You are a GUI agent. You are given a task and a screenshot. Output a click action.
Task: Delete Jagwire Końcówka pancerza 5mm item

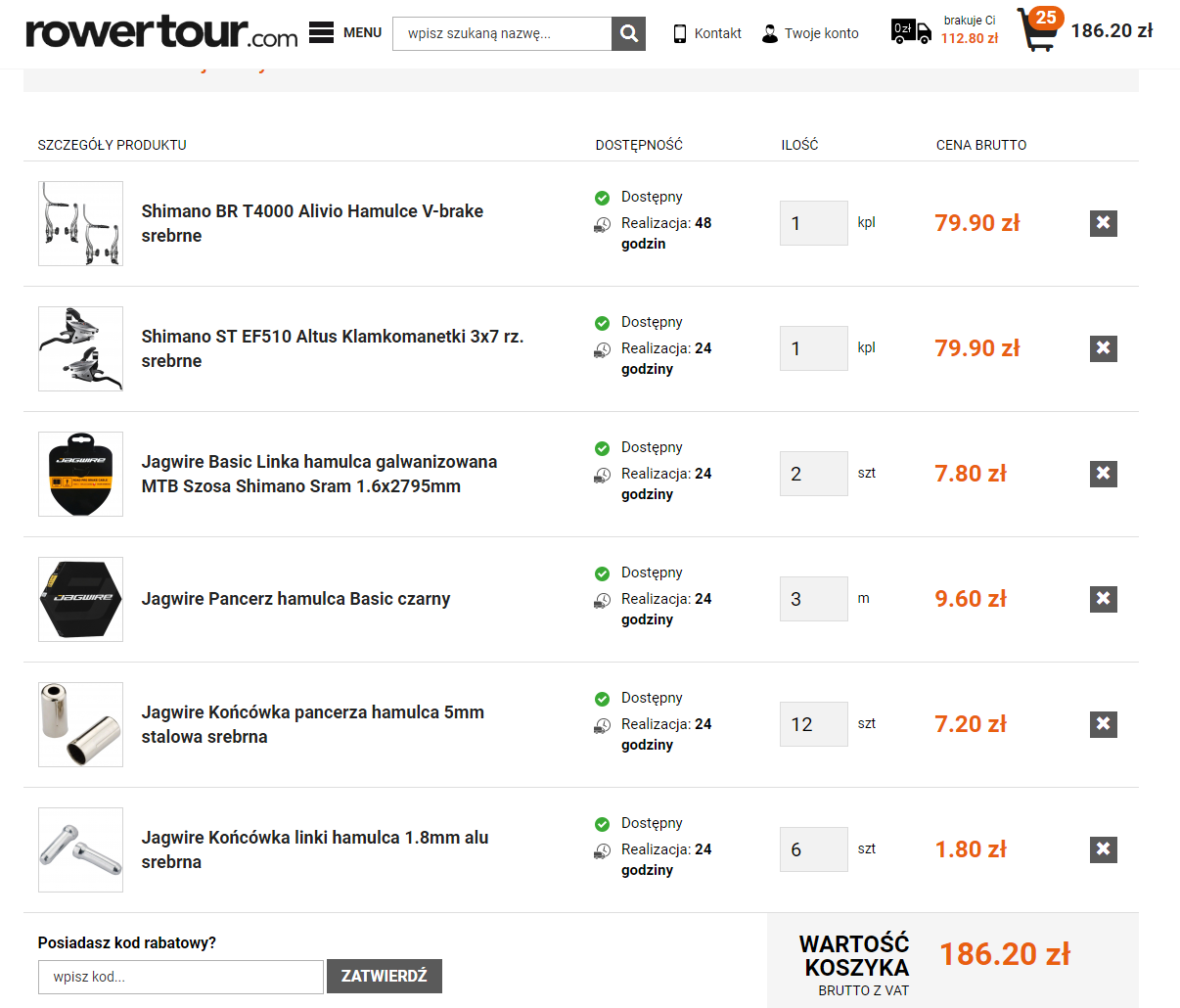tap(1103, 724)
